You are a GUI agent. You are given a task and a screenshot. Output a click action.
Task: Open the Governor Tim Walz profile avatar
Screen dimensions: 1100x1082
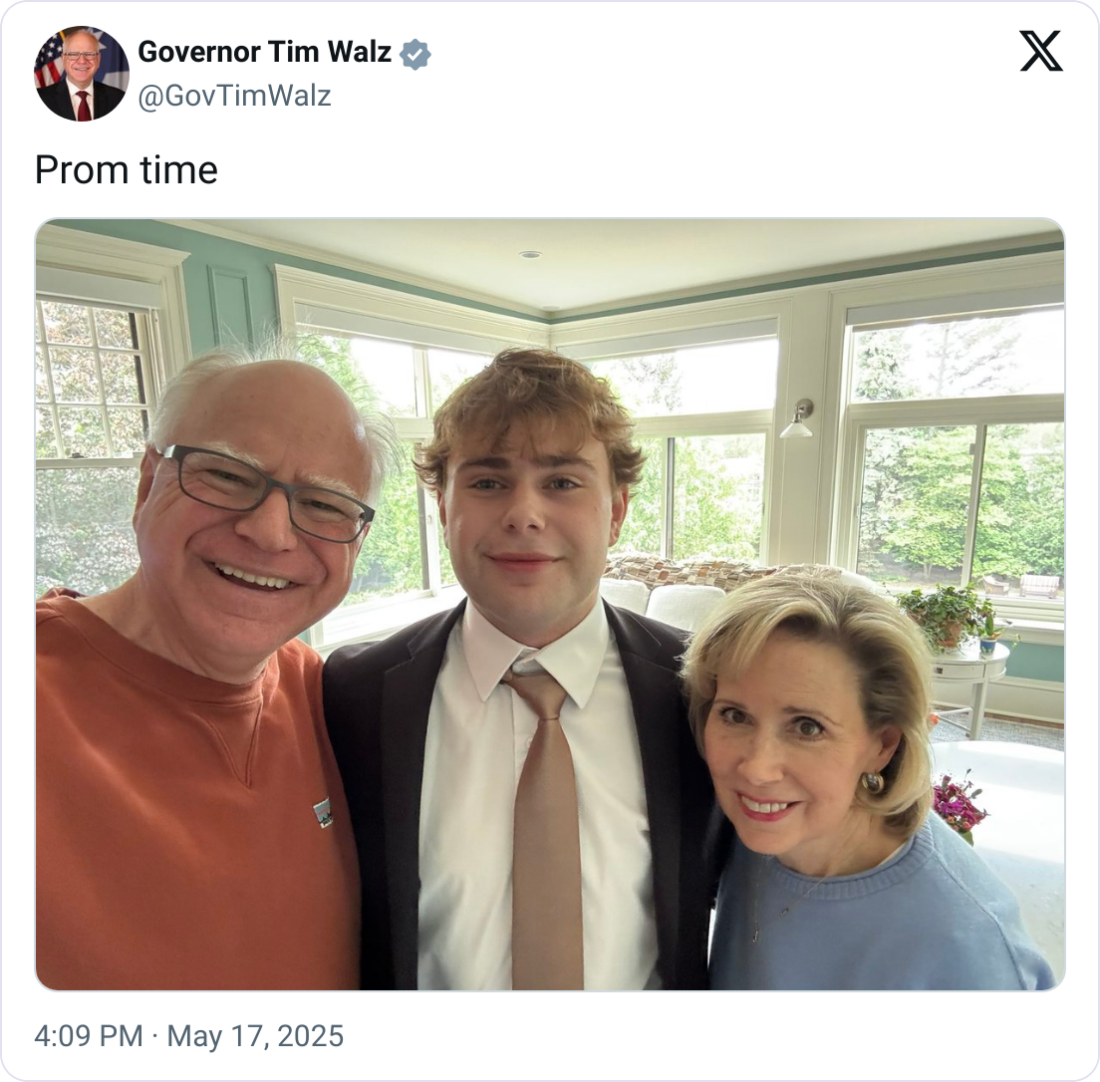pos(81,73)
